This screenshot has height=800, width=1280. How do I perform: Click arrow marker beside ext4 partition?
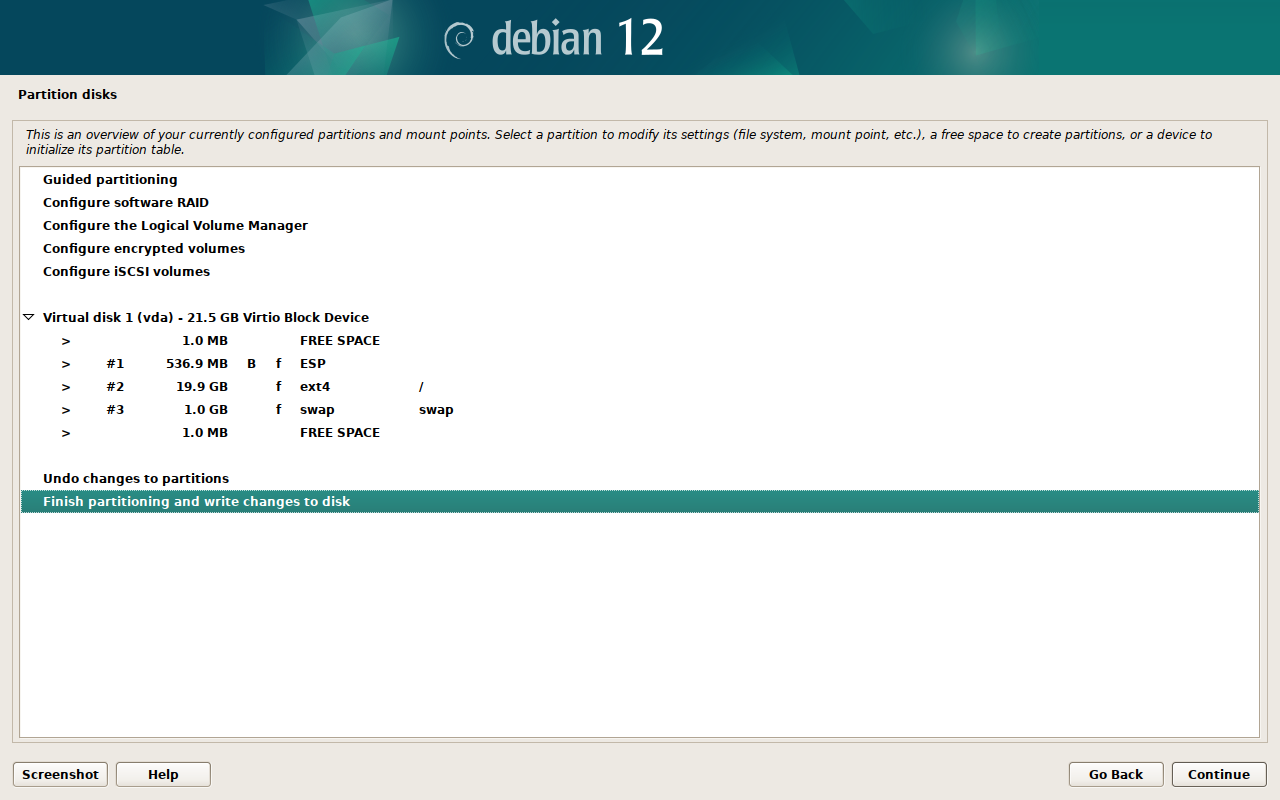point(66,387)
